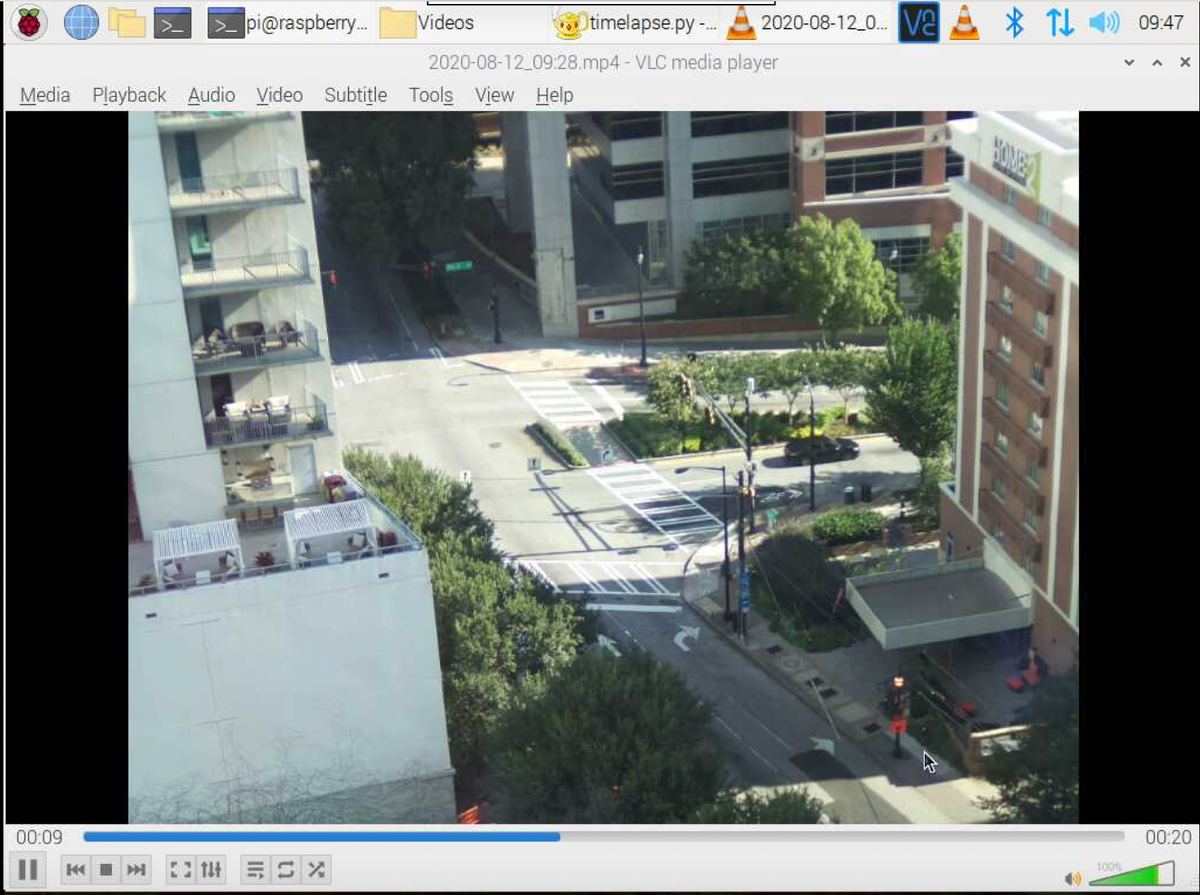Open the Media menu

tap(44, 94)
